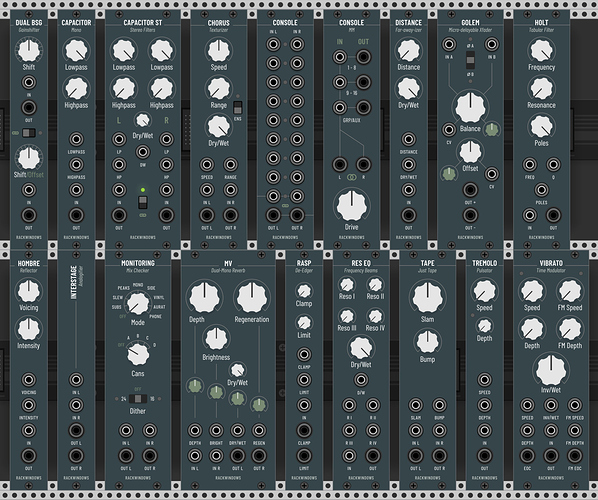Click the Dry/Wet knob on Res EQ
This screenshot has width=598, height=500.
(361, 348)
